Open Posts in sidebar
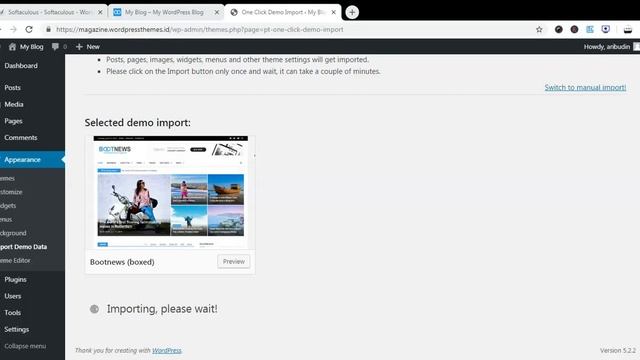This screenshot has height=360, width=640. click(12, 88)
